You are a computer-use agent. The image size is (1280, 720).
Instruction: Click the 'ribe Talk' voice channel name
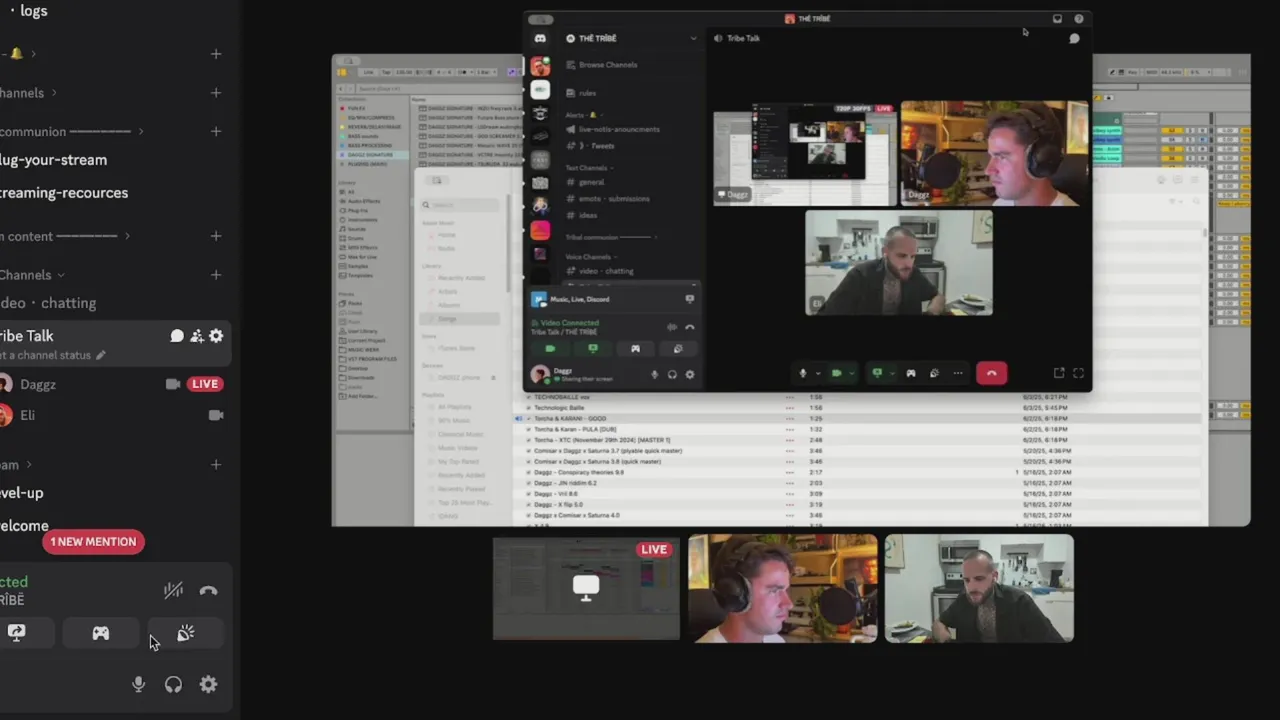coord(27,336)
